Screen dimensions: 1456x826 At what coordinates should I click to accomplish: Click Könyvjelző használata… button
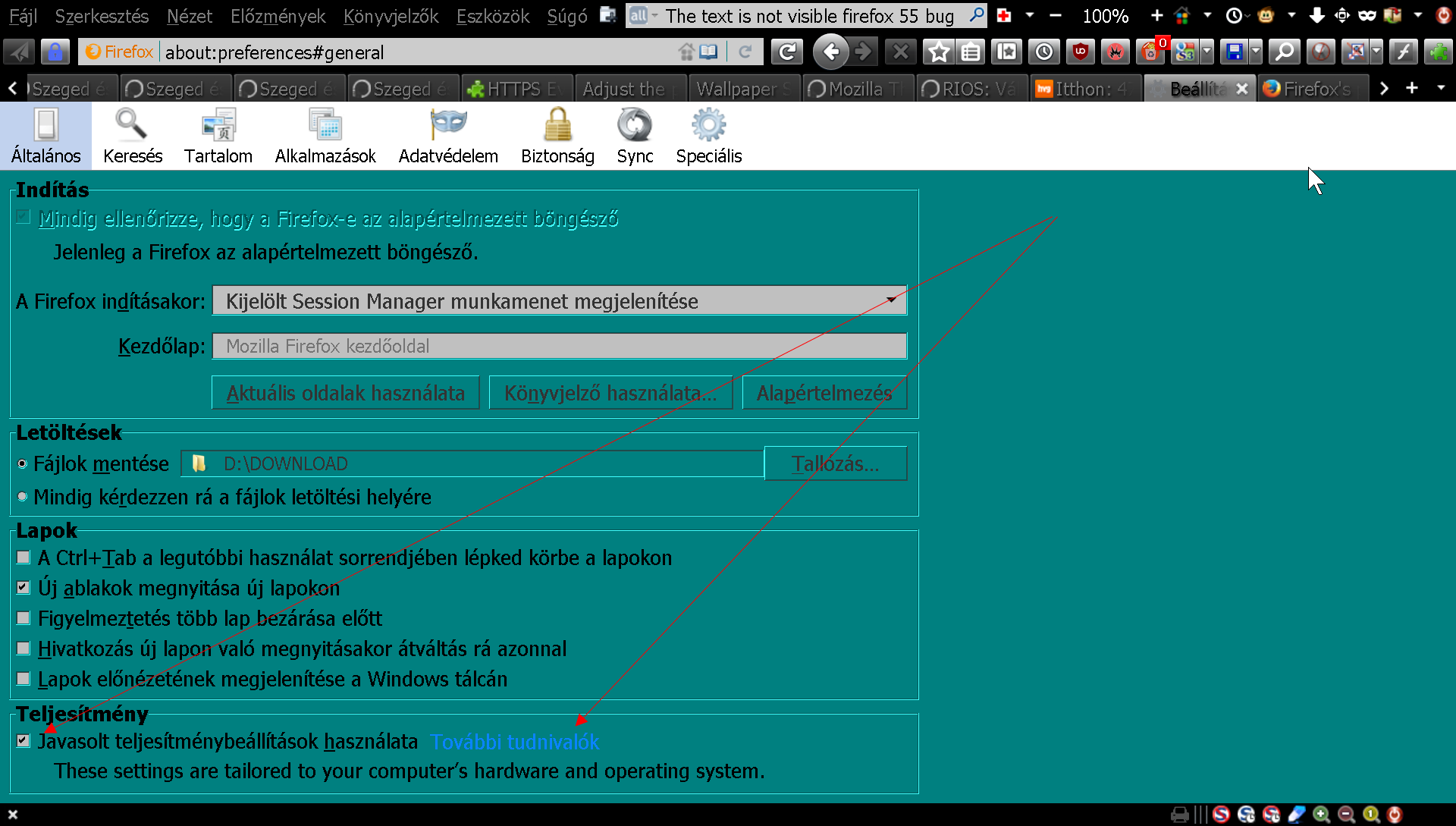point(610,393)
